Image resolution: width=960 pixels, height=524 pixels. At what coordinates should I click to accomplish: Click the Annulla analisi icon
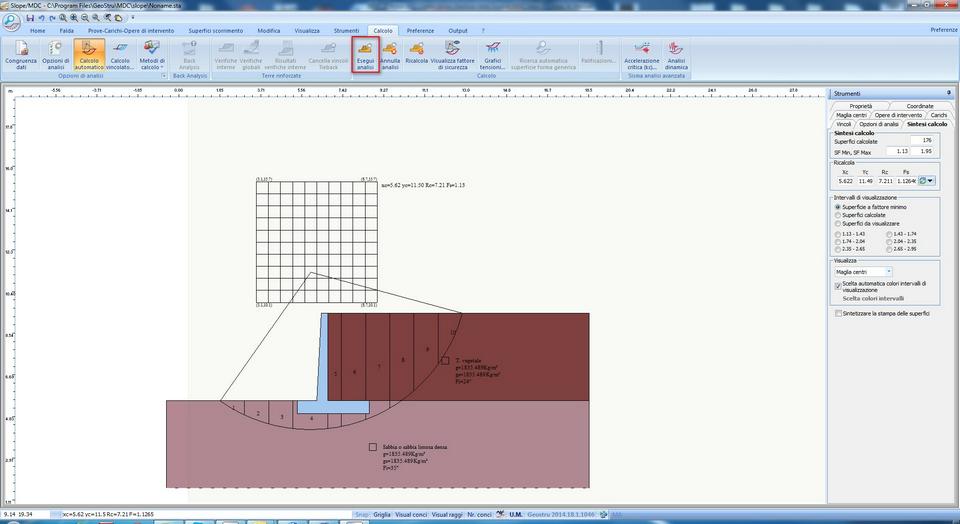[x=390, y=55]
